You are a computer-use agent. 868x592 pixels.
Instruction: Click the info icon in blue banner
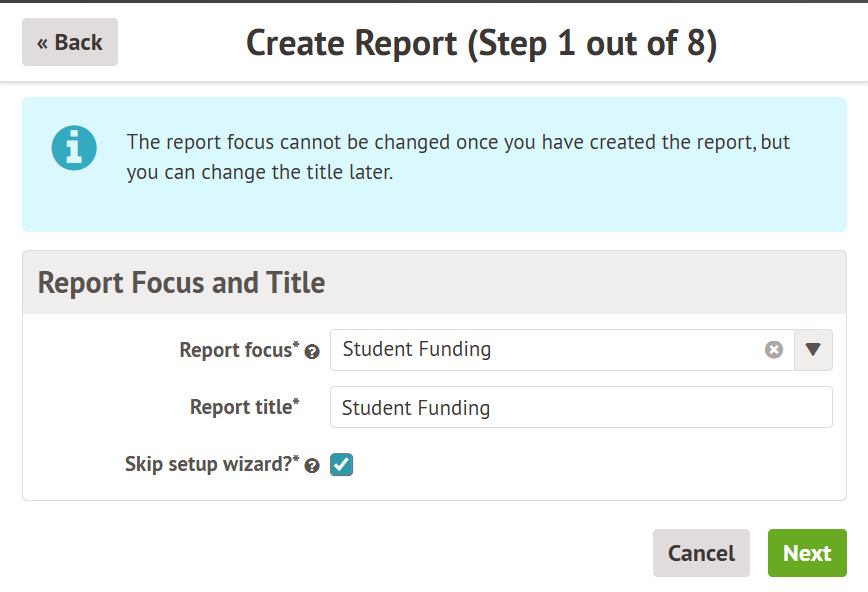click(x=74, y=148)
